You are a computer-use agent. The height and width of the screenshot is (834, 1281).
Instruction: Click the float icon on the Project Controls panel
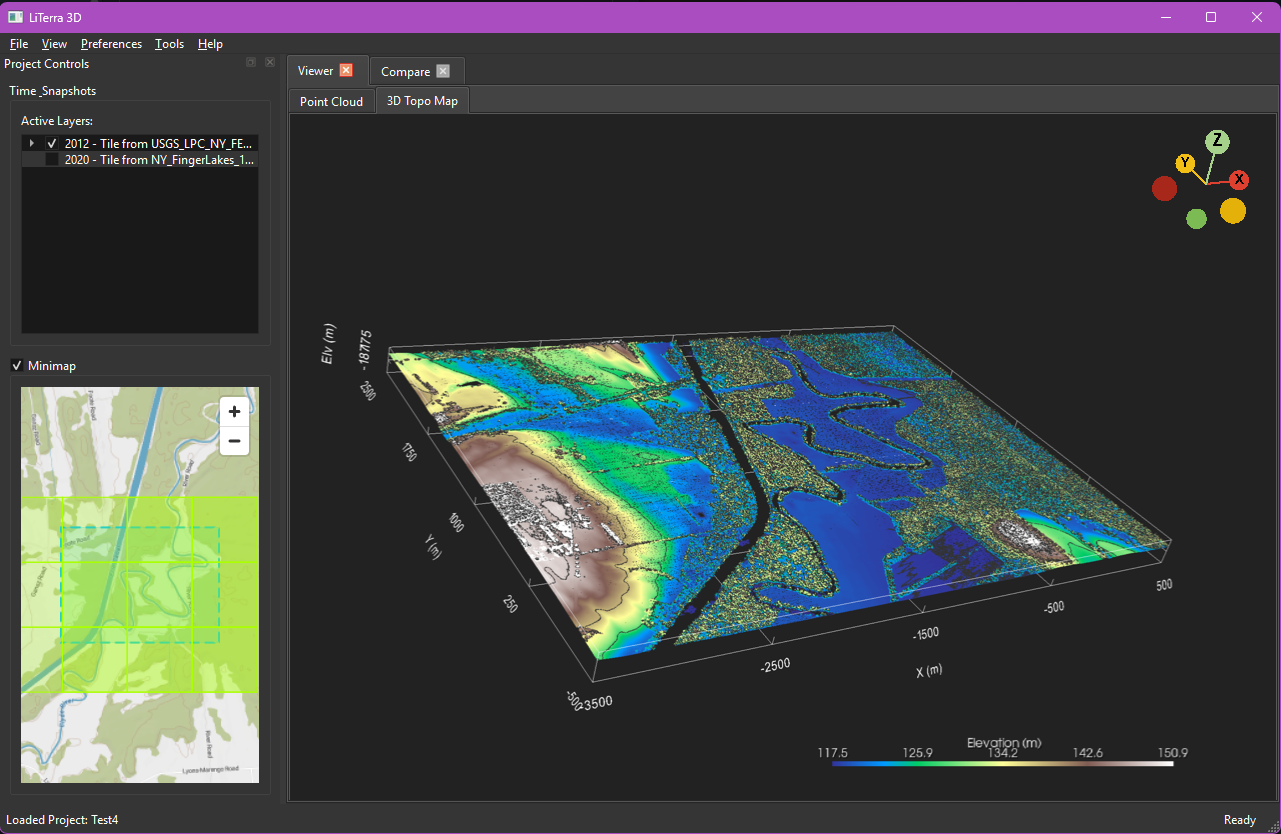click(251, 62)
